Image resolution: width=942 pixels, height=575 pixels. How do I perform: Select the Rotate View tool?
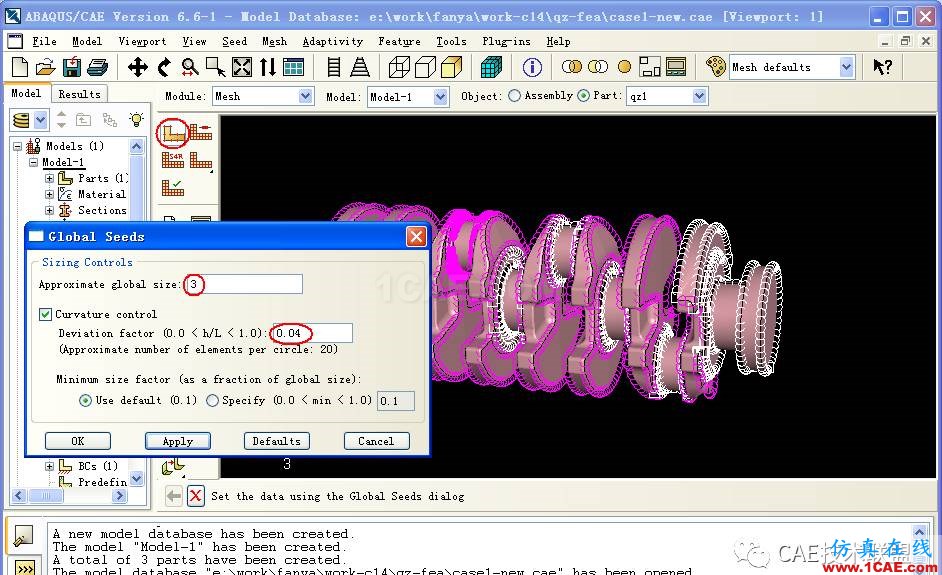[x=163, y=67]
